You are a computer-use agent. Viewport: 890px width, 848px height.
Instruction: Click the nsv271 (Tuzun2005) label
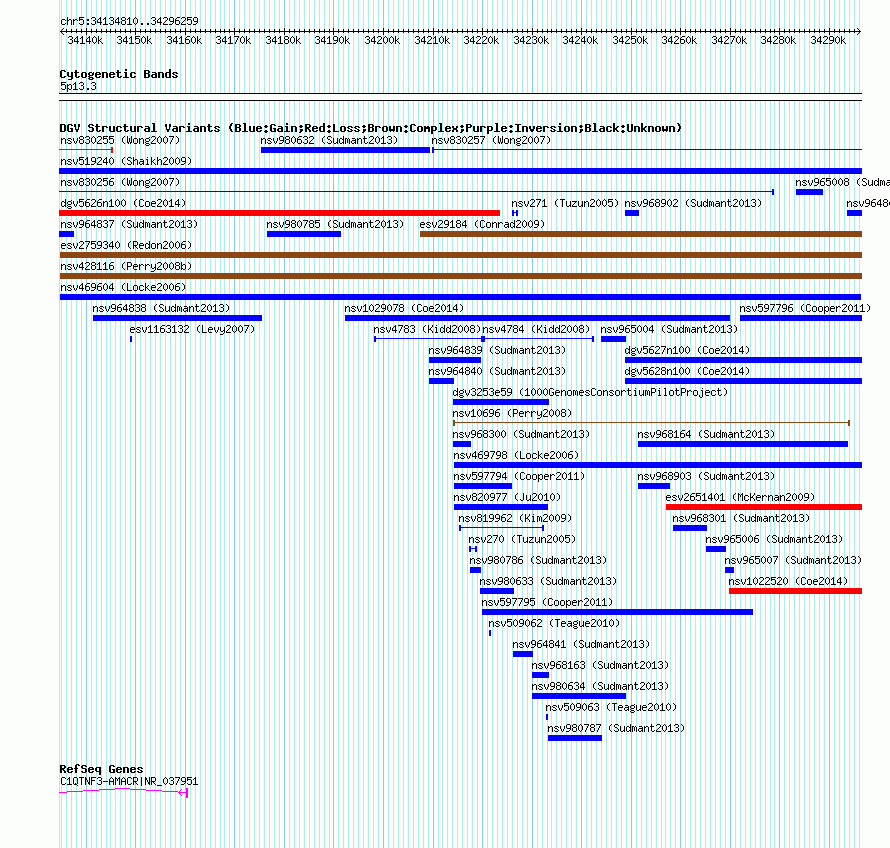tap(565, 203)
